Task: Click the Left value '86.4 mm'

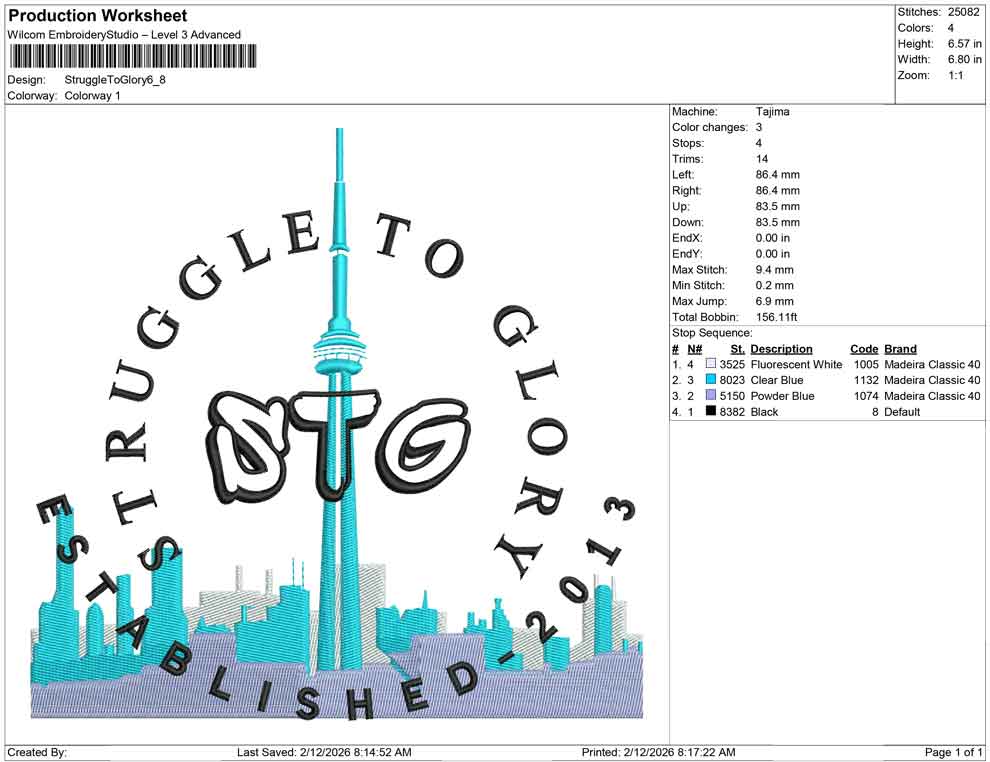Action: click(x=778, y=175)
